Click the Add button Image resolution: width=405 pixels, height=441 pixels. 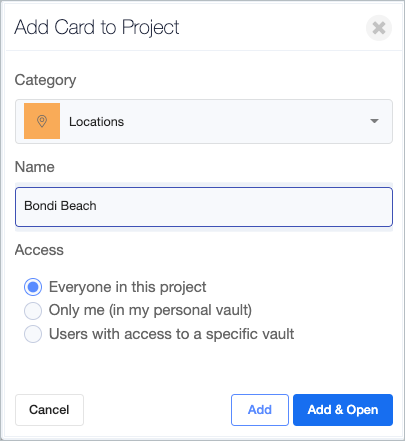click(x=260, y=410)
